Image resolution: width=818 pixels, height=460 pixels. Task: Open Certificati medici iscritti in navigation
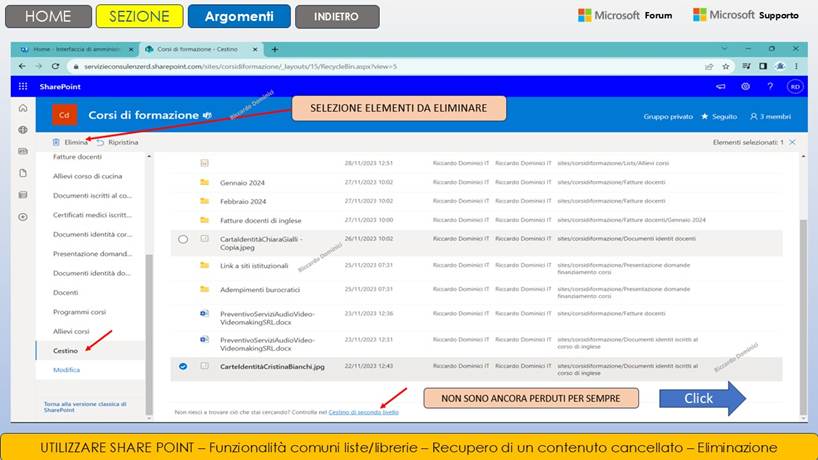pyautogui.click(x=92, y=215)
